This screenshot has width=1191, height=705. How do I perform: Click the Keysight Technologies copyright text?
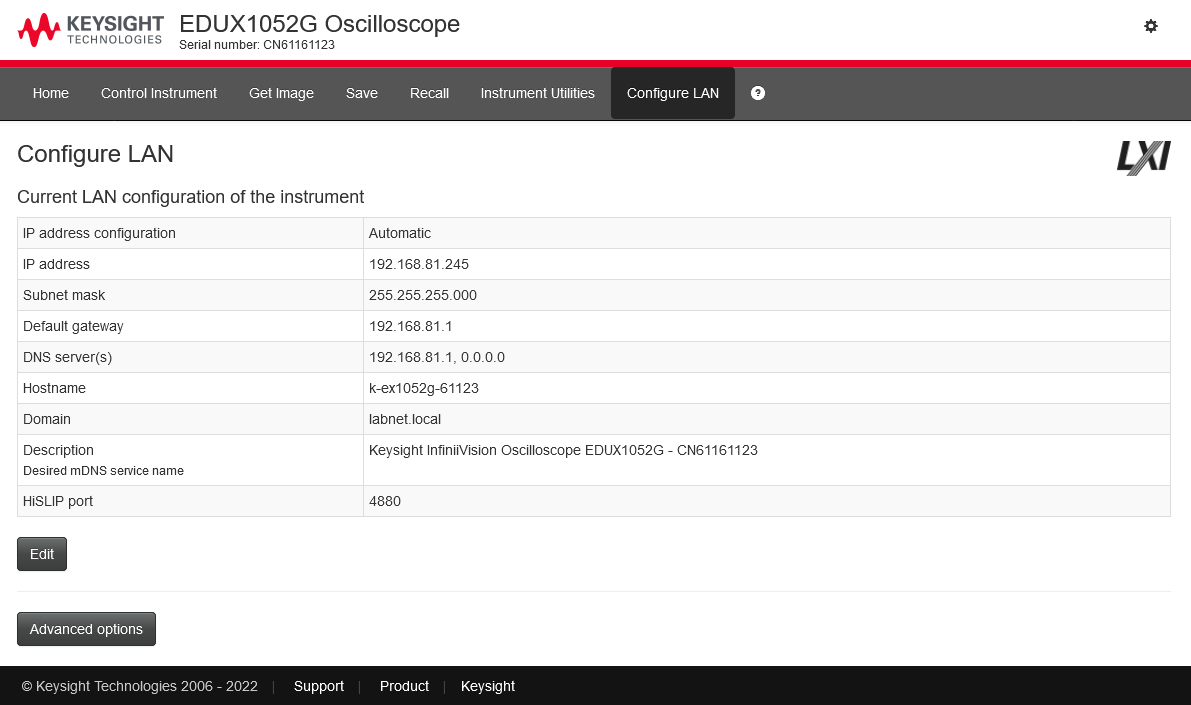(140, 686)
